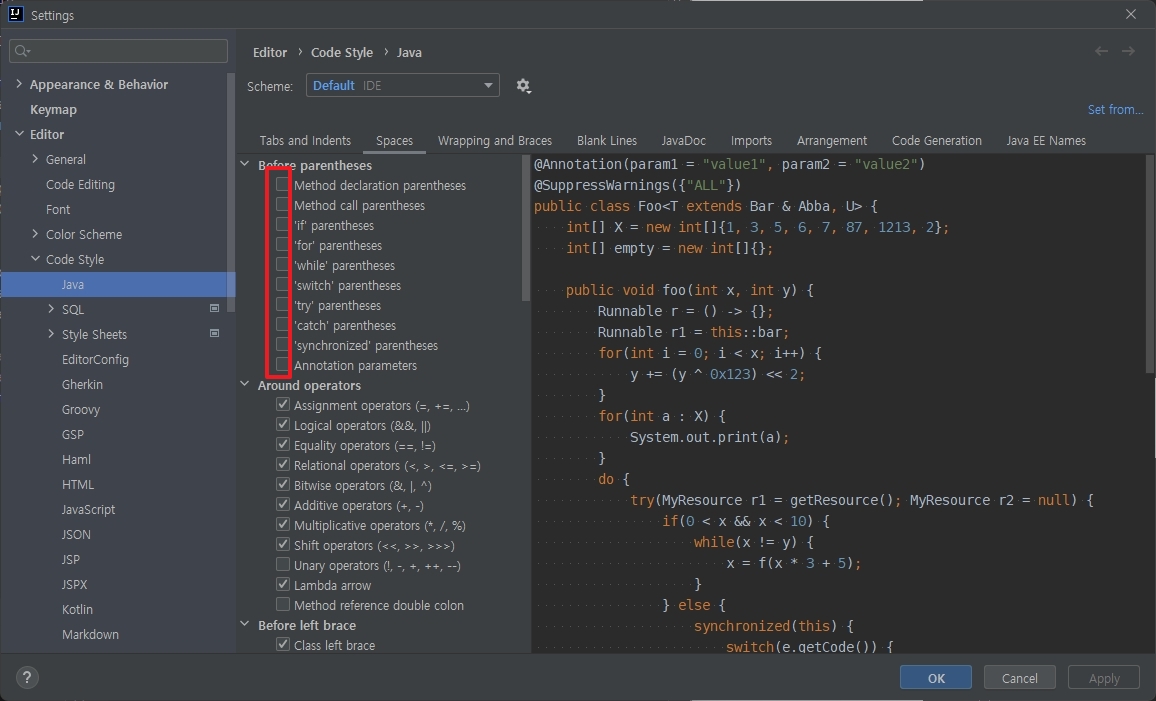Close the Settings dialog

1131,14
